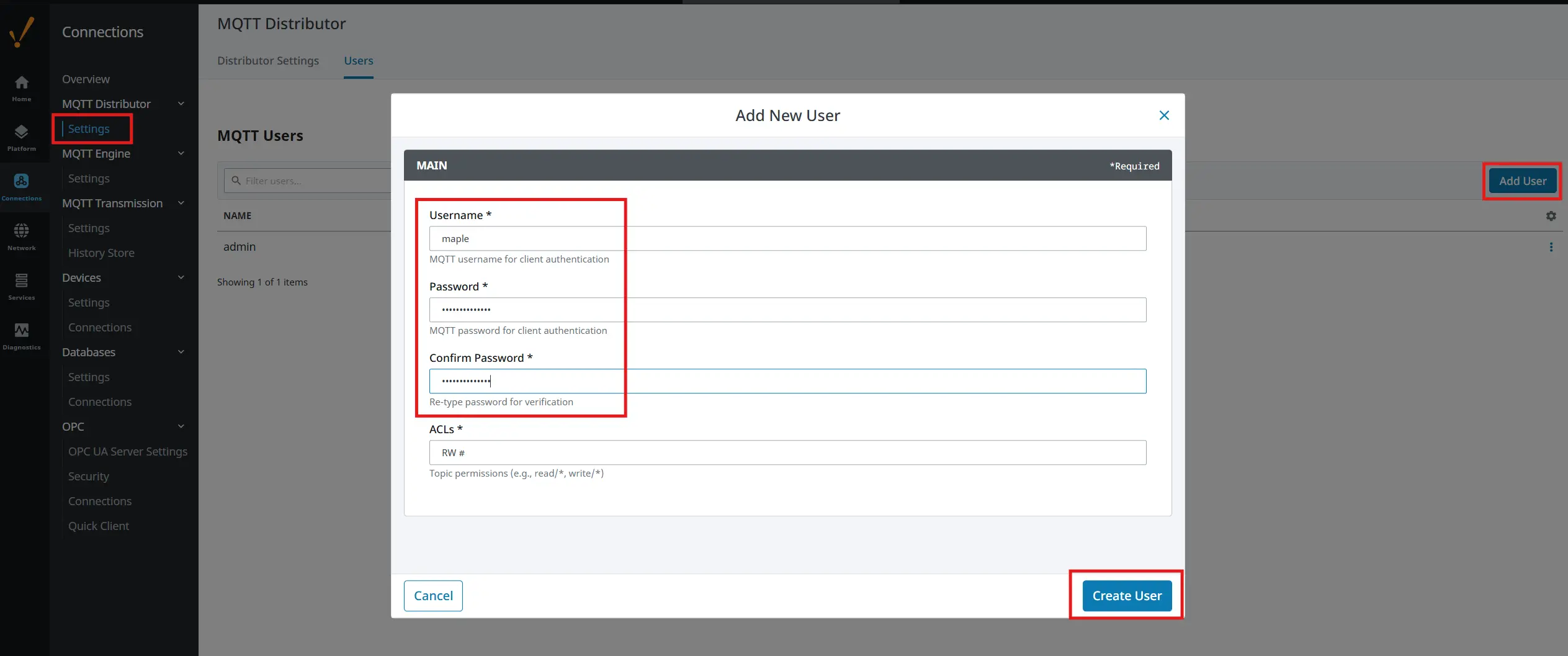Click the Add User button
Image resolution: width=1568 pixels, height=656 pixels.
point(1521,181)
